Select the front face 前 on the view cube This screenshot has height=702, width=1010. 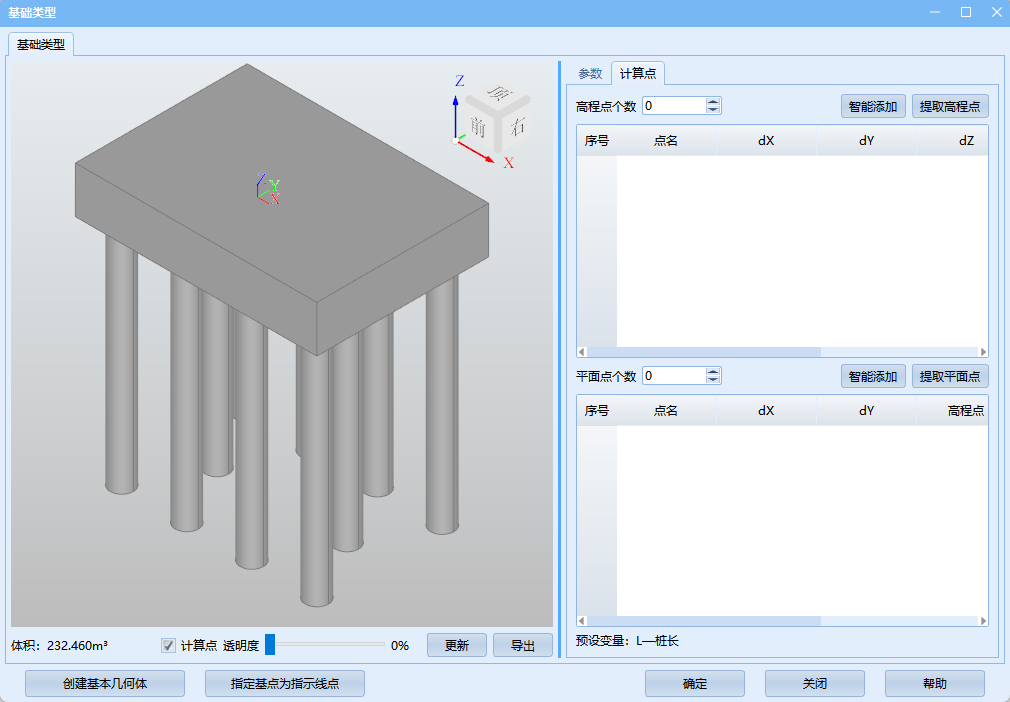478,127
